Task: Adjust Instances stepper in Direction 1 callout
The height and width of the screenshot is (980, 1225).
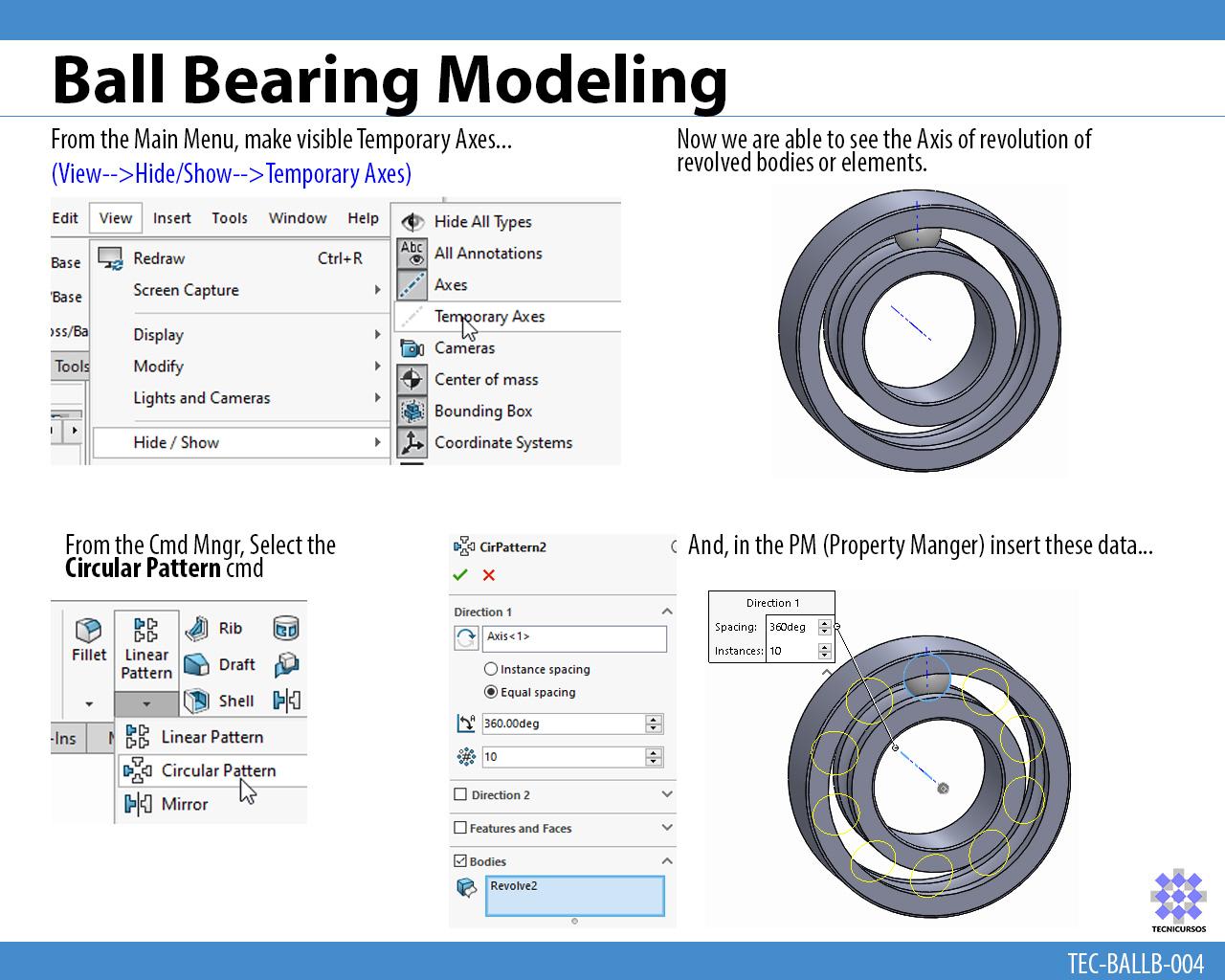Action: (825, 651)
